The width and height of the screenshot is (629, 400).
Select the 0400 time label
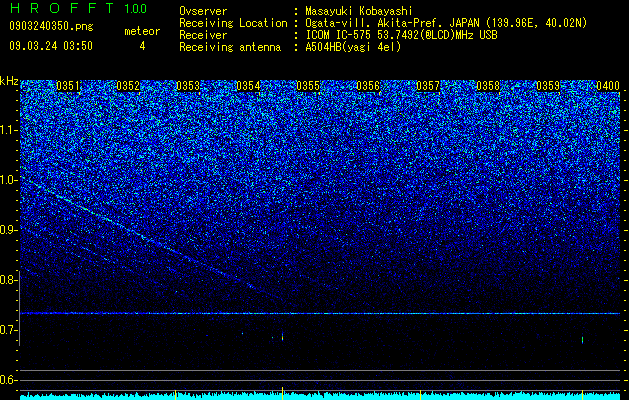tap(608, 86)
